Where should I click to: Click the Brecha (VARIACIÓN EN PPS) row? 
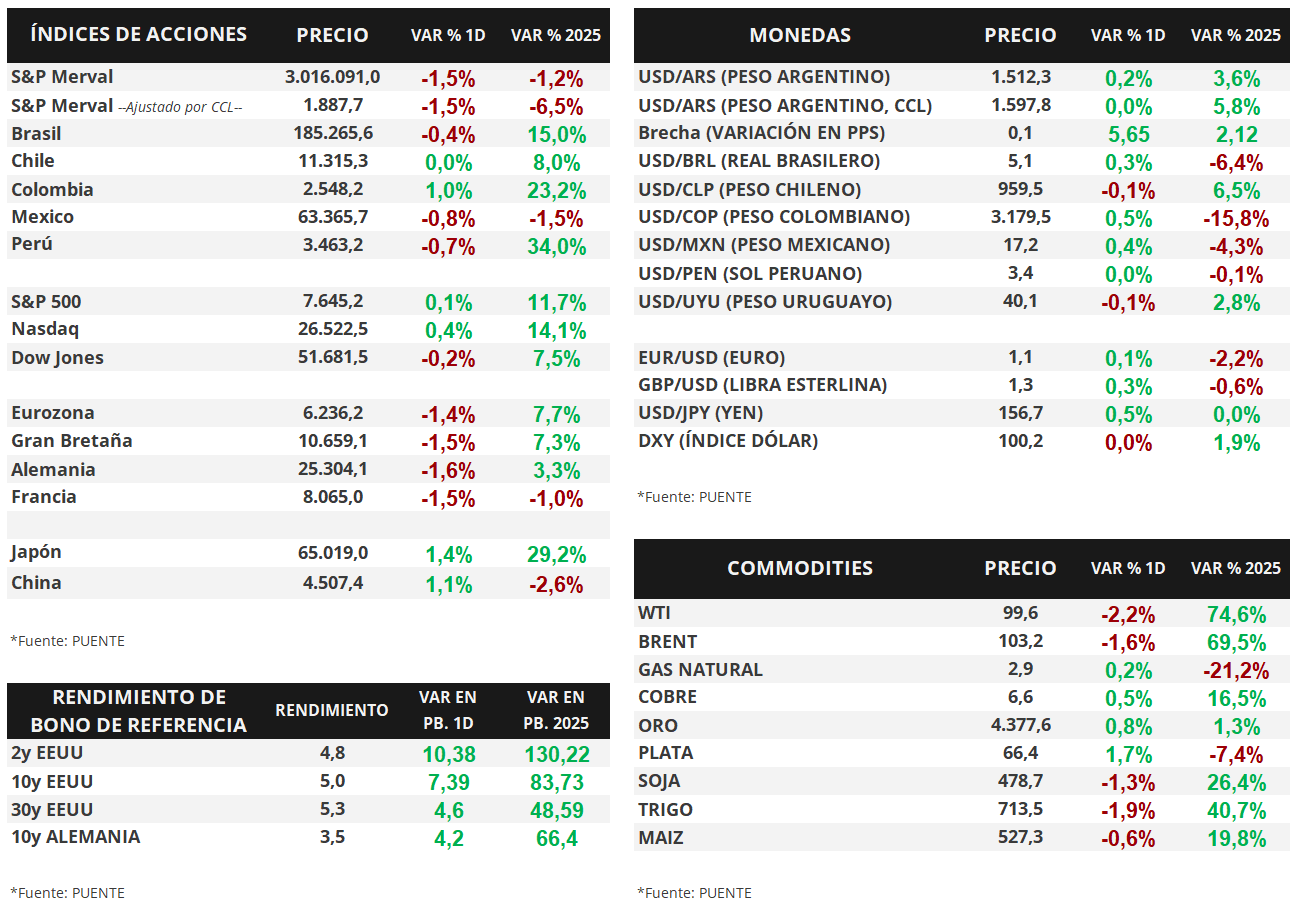click(962, 133)
